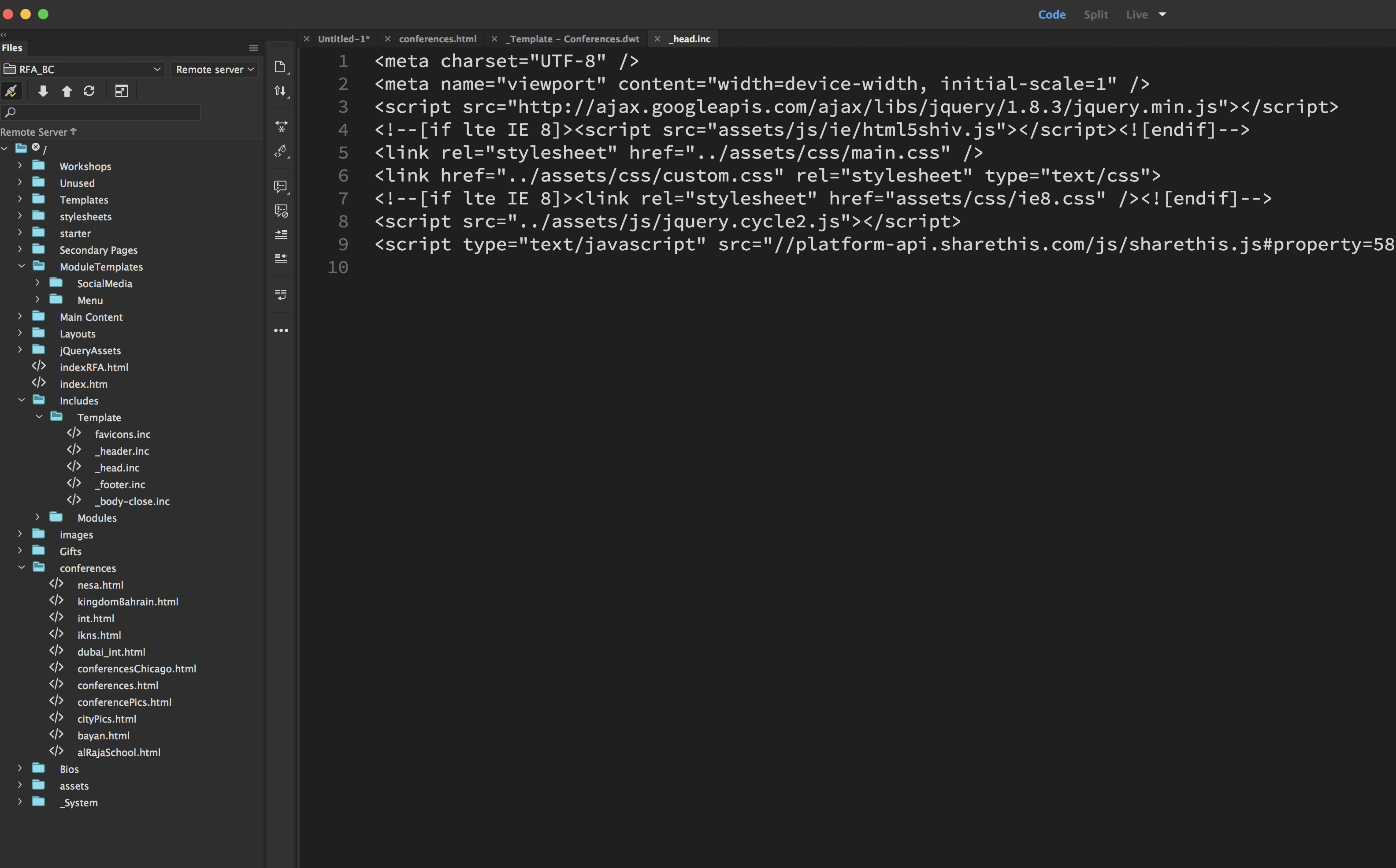
Task: Click the magnifier icon in the file search box
Action: click(10, 112)
